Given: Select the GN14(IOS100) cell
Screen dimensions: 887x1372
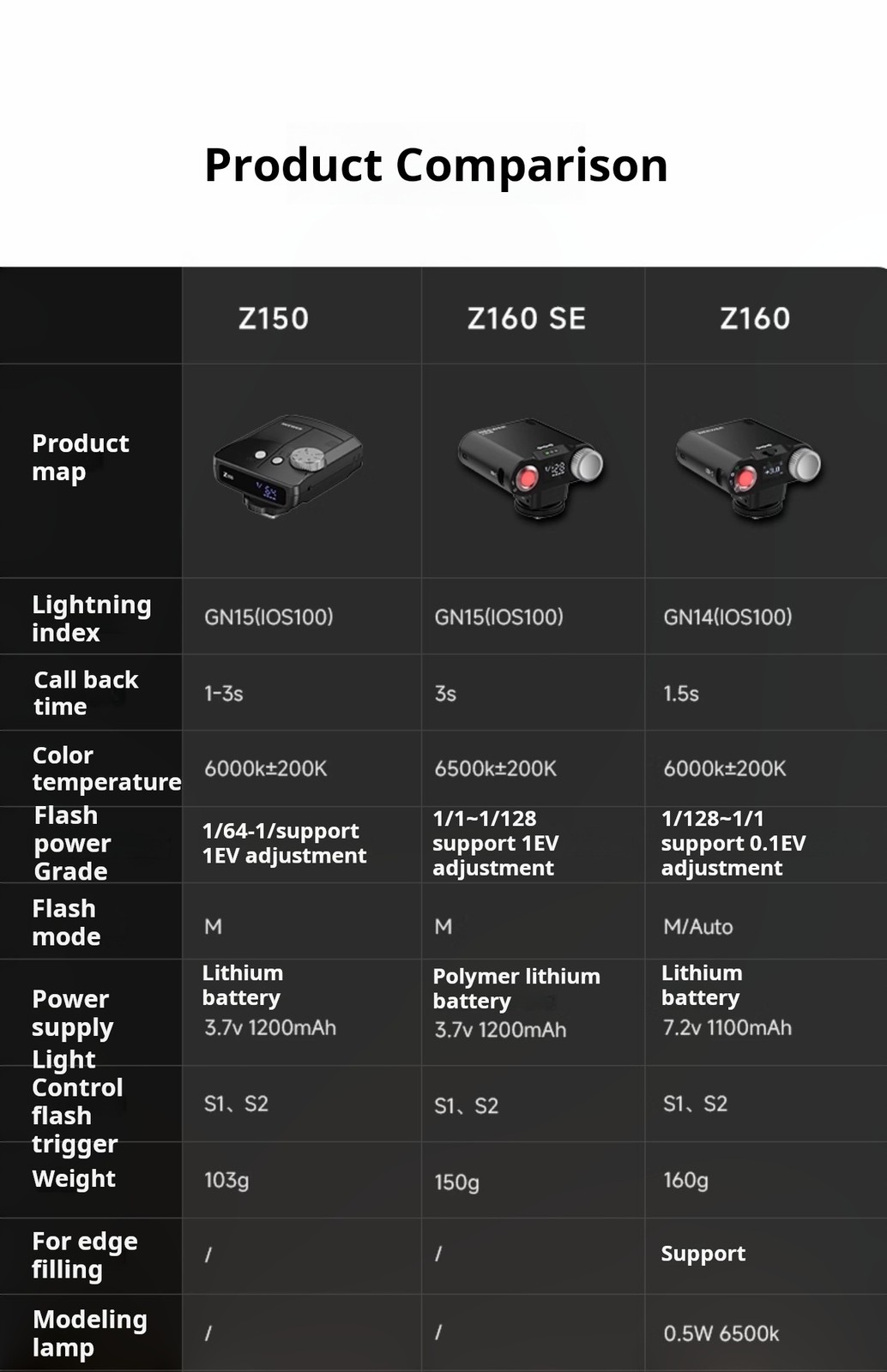Looking at the screenshot, I should (727, 617).
